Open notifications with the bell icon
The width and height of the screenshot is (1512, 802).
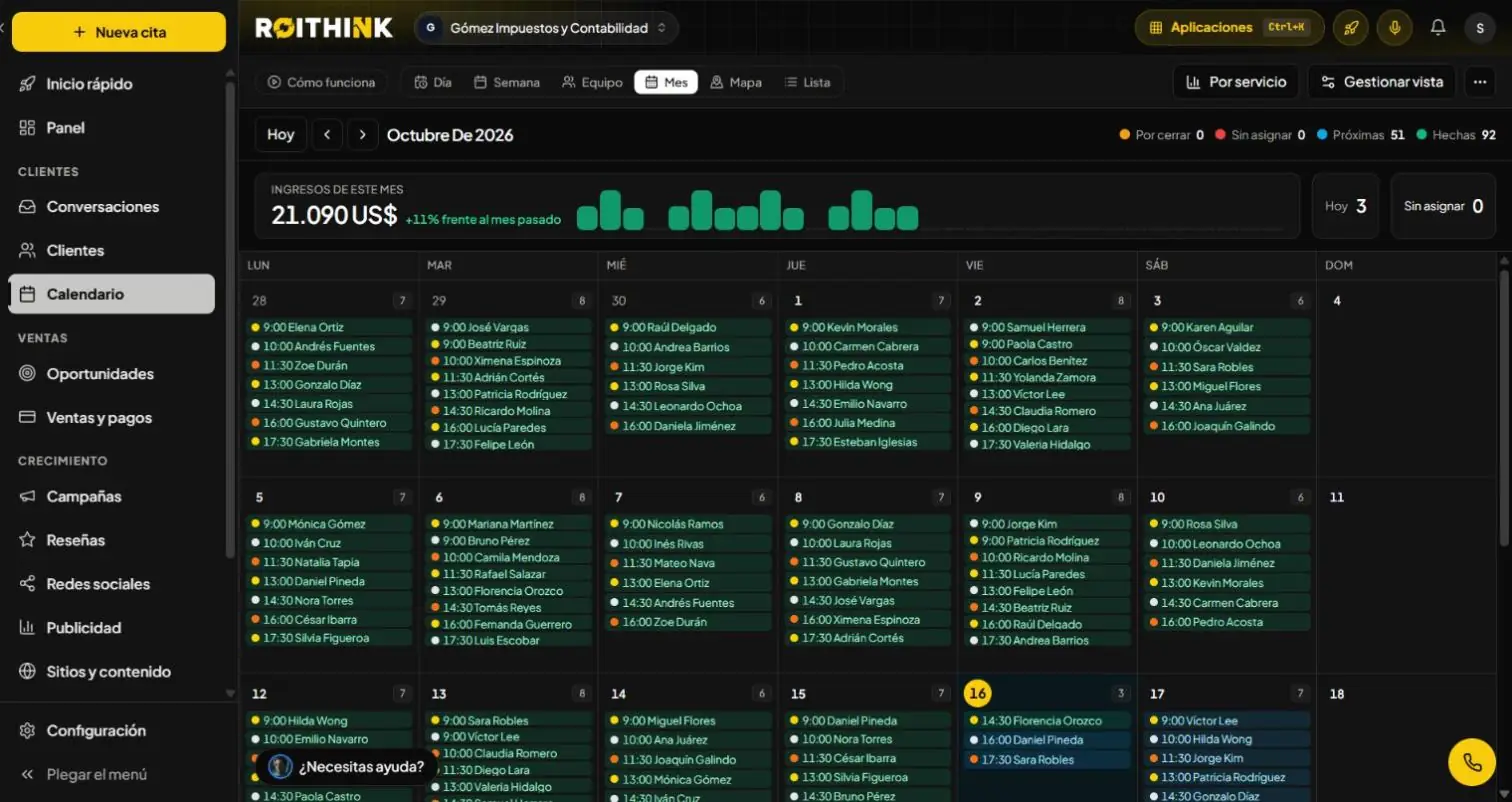(1438, 28)
